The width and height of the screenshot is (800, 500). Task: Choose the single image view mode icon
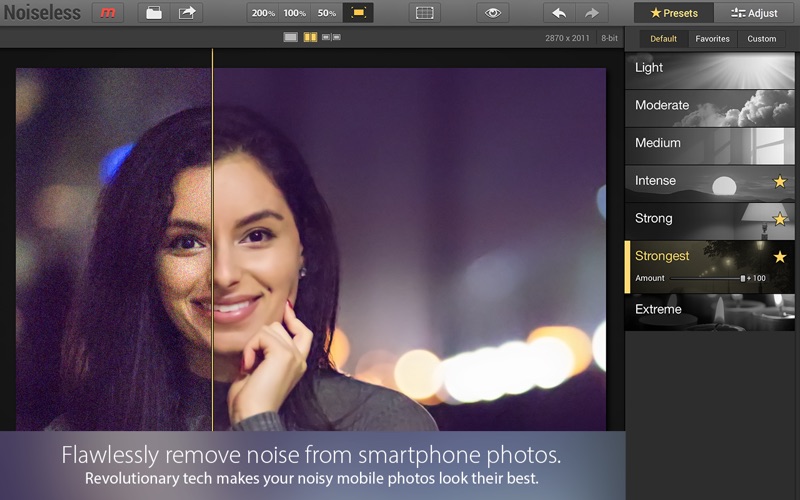tap(290, 37)
